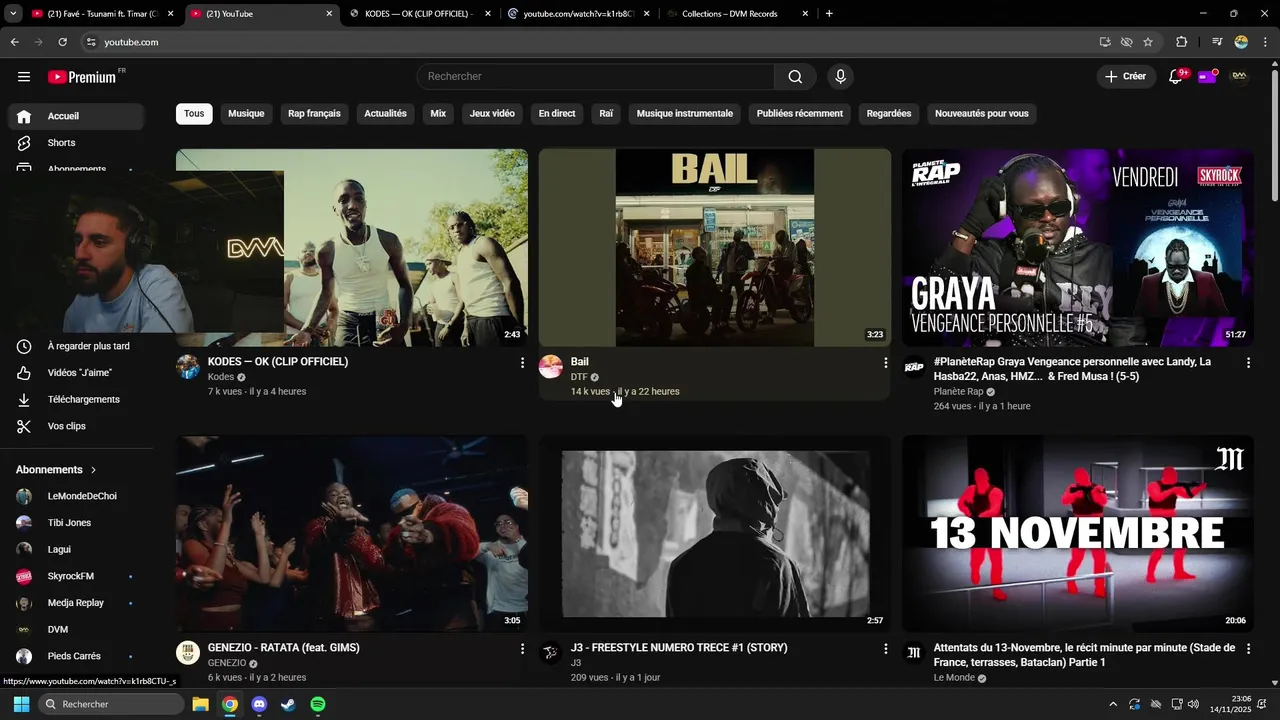Open the media controls icon in Chrome toolbar
Viewport: 1280px width, 720px height.
1217,42
